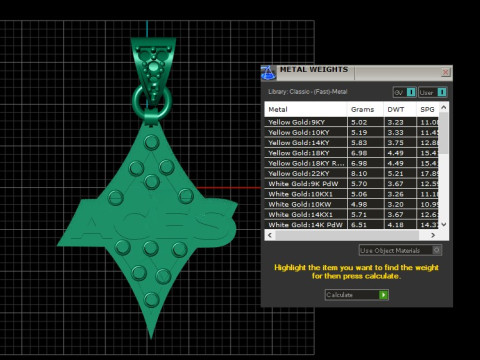480x360 pixels.
Task: Sort by the DWT column header
Action: [400, 109]
